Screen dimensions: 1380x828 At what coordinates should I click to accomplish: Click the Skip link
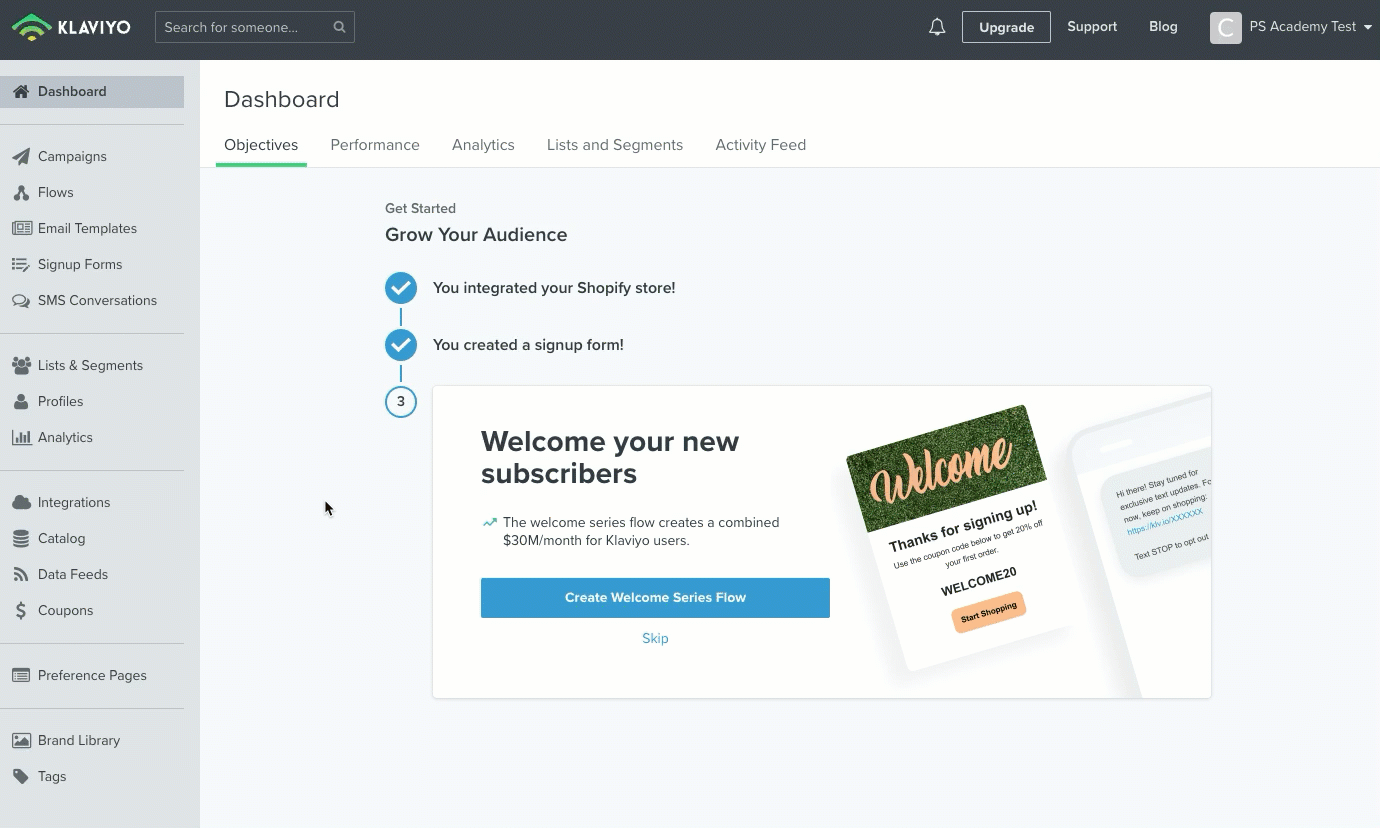coord(655,638)
